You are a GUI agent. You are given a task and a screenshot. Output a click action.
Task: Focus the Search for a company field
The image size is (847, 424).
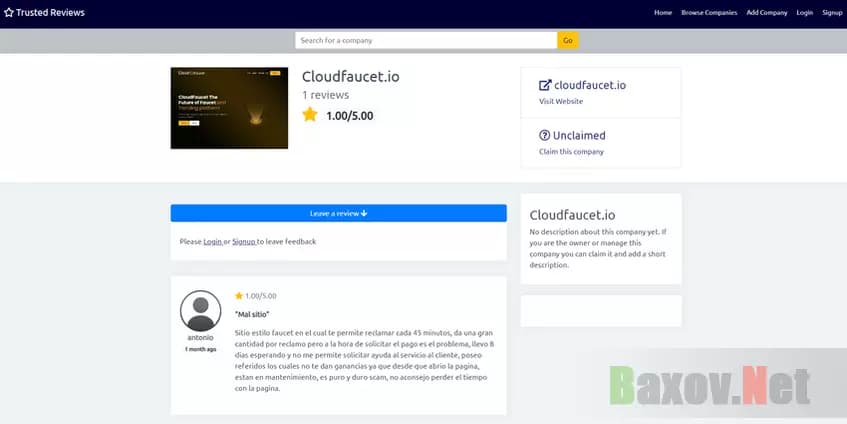(425, 40)
